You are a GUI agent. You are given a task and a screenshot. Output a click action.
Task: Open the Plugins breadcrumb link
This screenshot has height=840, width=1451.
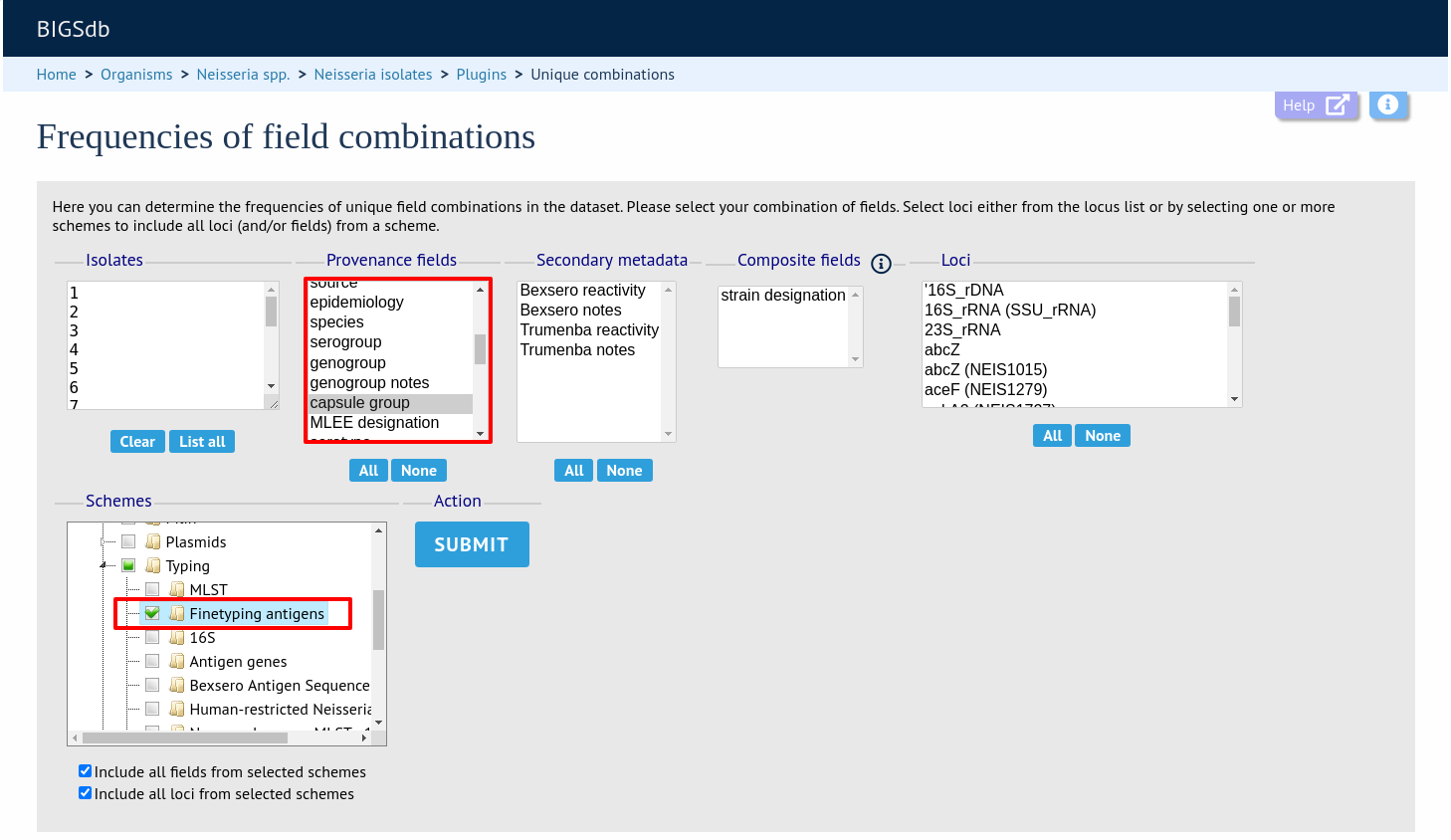coord(482,75)
